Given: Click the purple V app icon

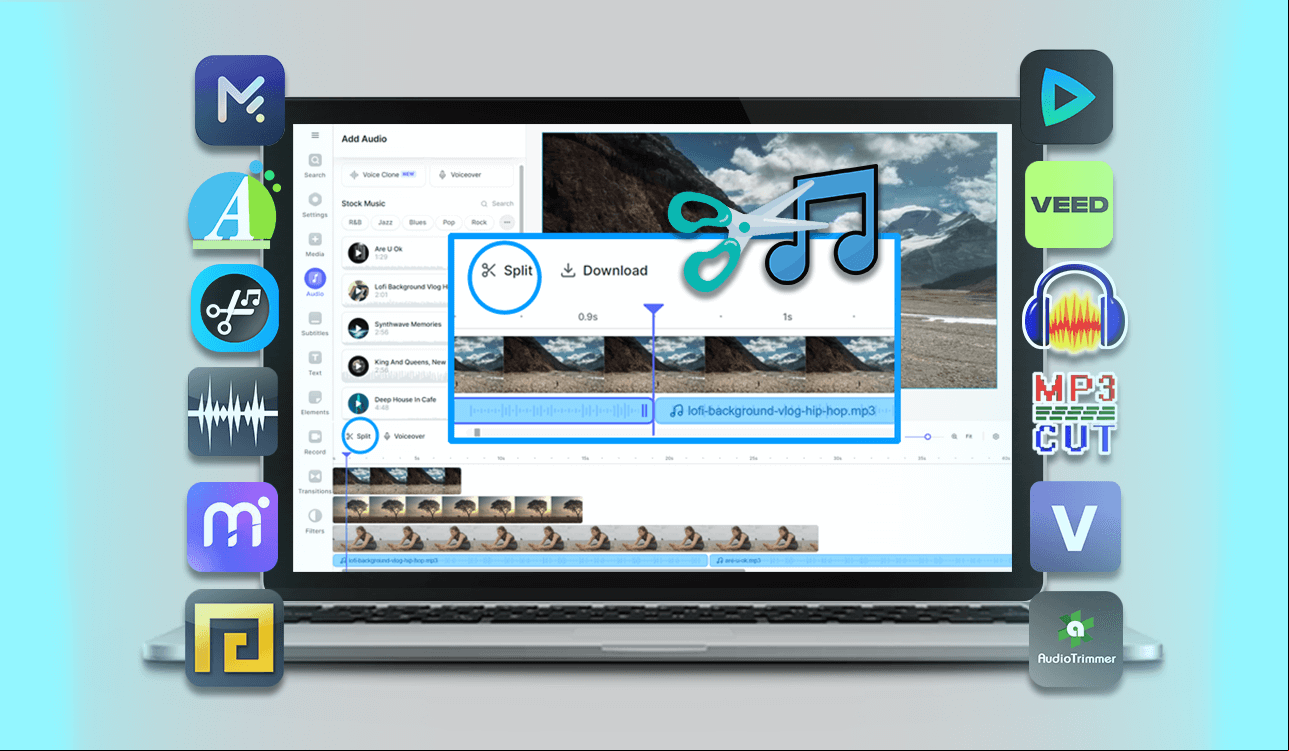Looking at the screenshot, I should coord(1075,528).
